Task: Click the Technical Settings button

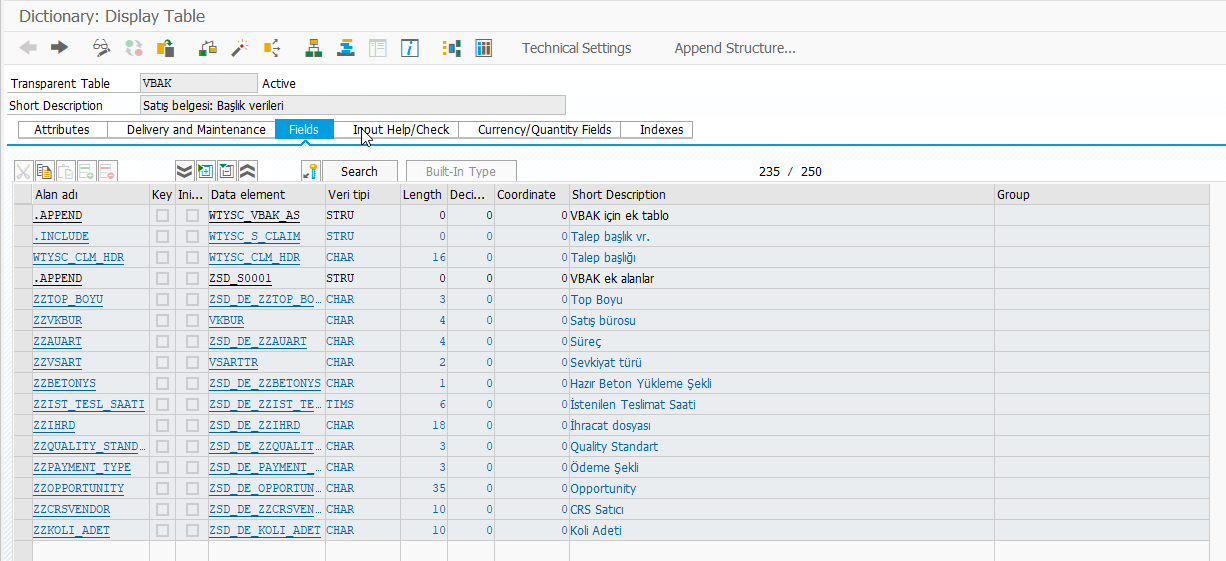Action: (x=577, y=48)
